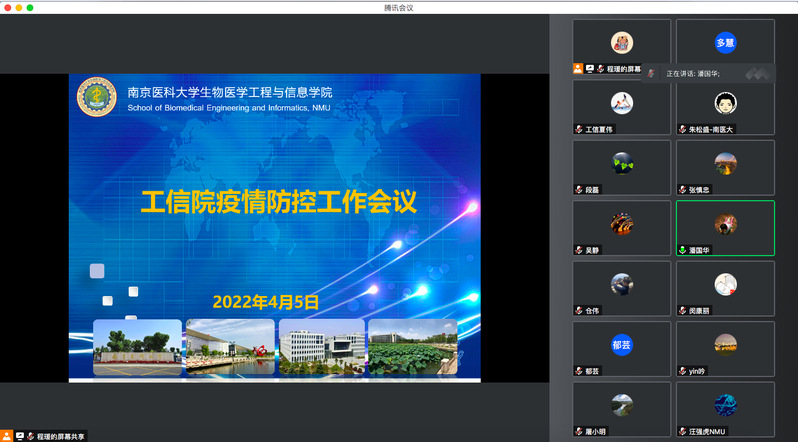Viewport: 798px width, 442px height.
Task: Click the blue 郁芸 avatar circle
Action: (622, 345)
